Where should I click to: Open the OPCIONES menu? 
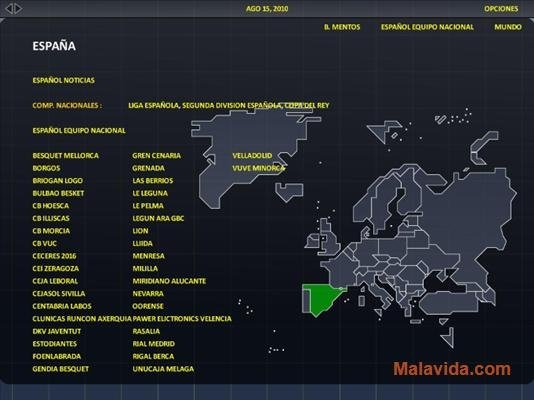[x=501, y=9]
